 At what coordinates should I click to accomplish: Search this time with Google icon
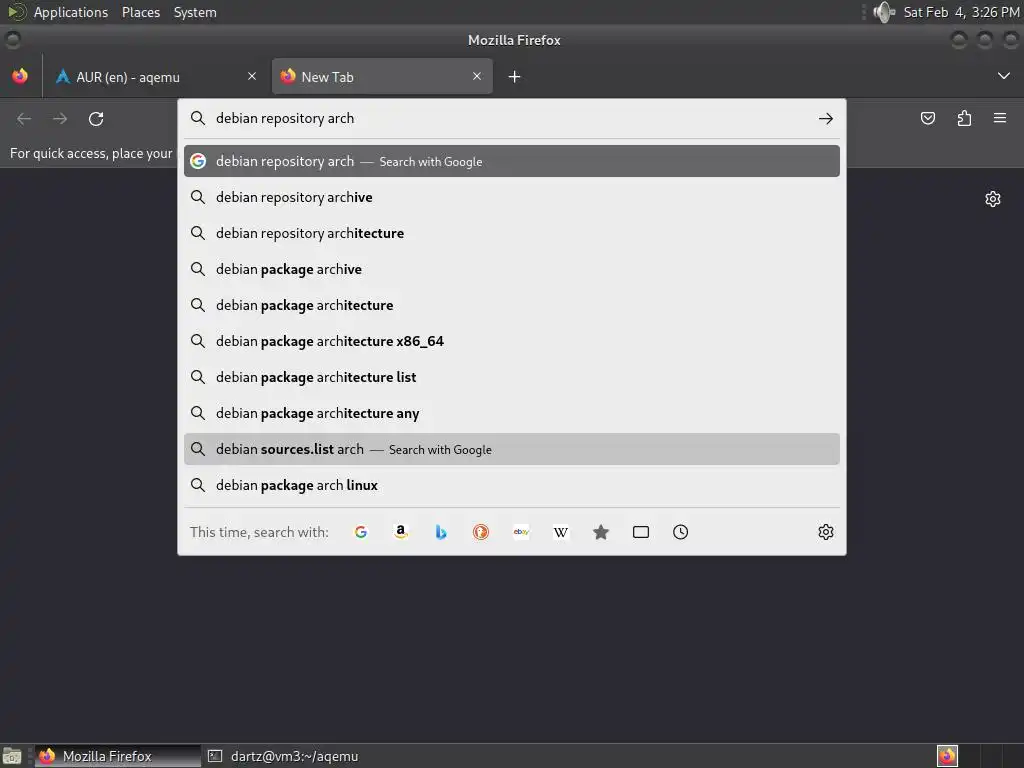tap(360, 532)
